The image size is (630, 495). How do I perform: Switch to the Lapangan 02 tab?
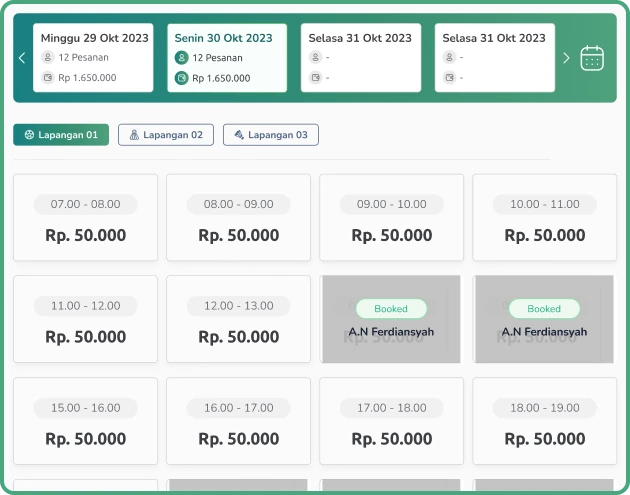(166, 135)
